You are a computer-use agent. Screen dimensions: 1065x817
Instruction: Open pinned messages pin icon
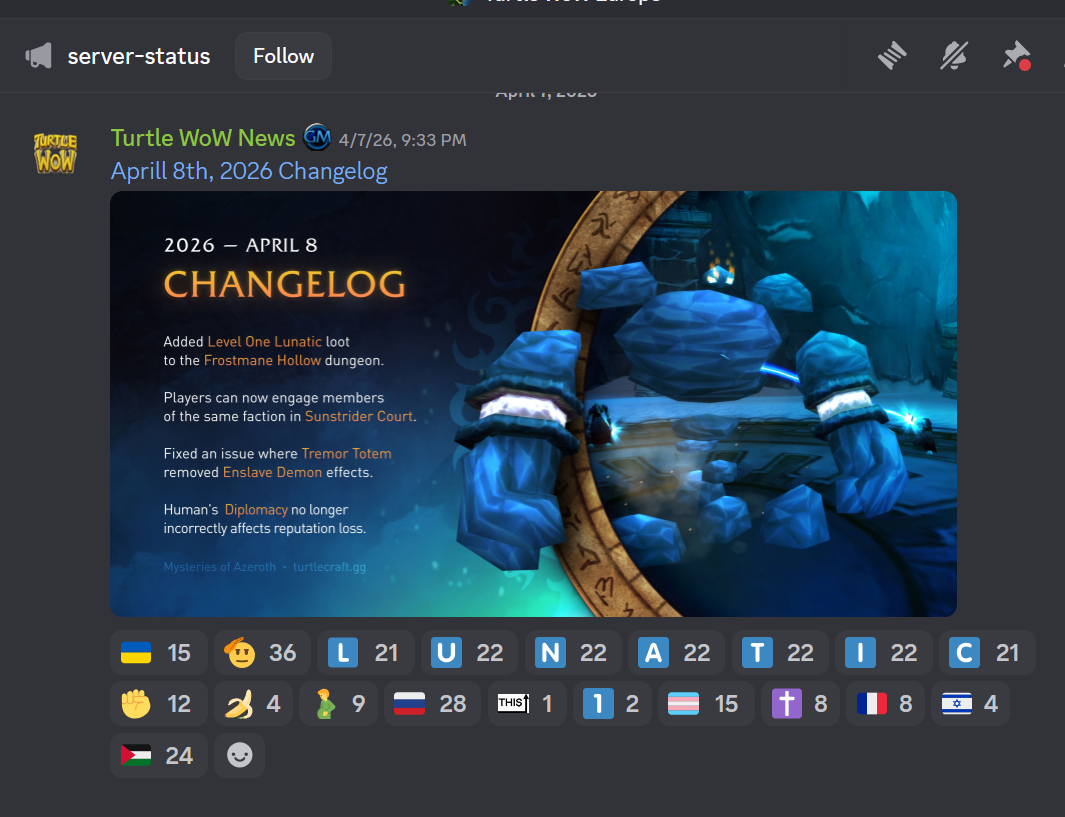coord(1017,56)
